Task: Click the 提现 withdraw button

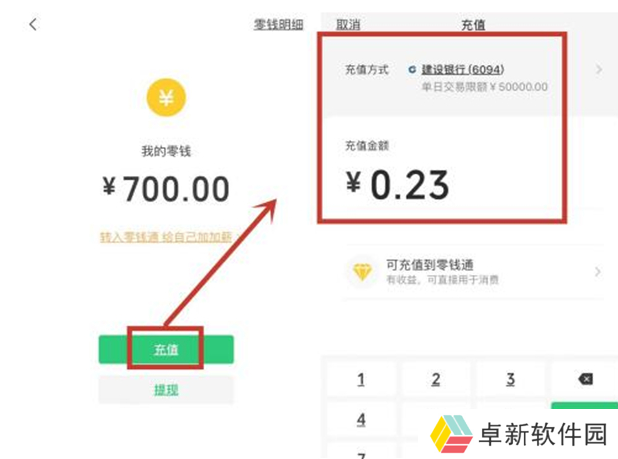Action: (x=166, y=390)
